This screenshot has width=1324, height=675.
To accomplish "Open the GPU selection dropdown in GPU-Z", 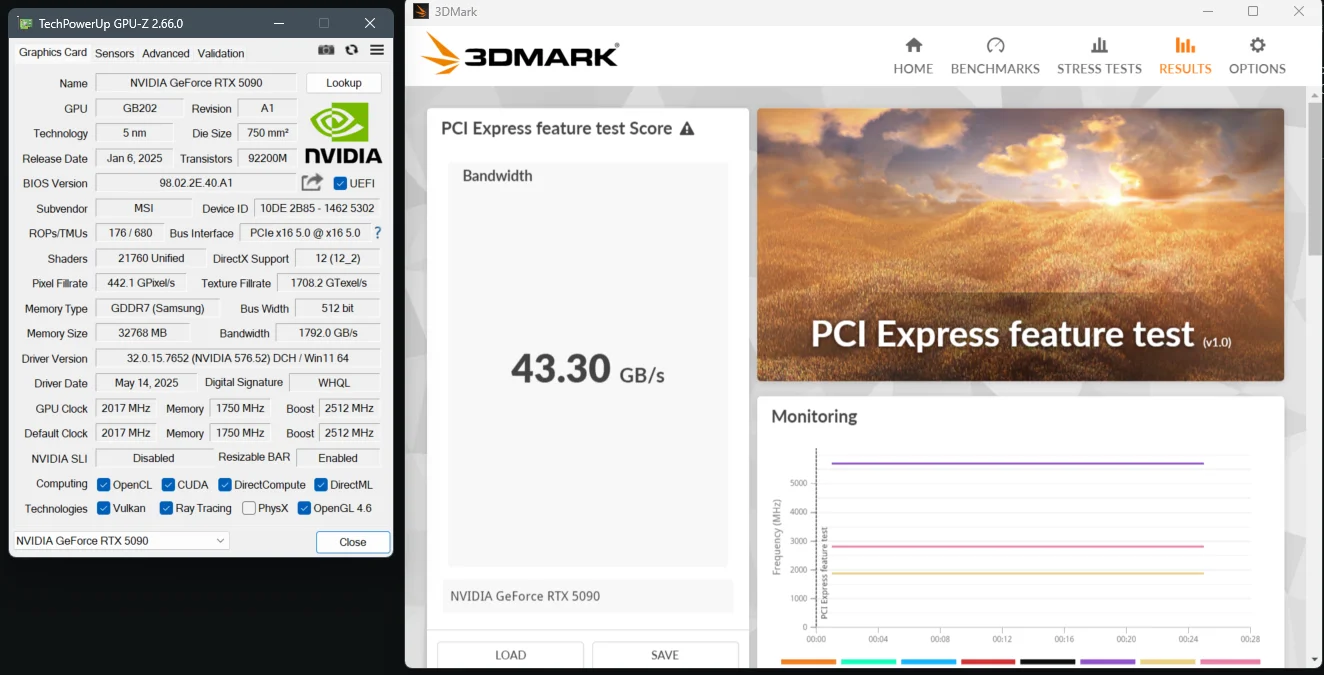I will (x=120, y=541).
